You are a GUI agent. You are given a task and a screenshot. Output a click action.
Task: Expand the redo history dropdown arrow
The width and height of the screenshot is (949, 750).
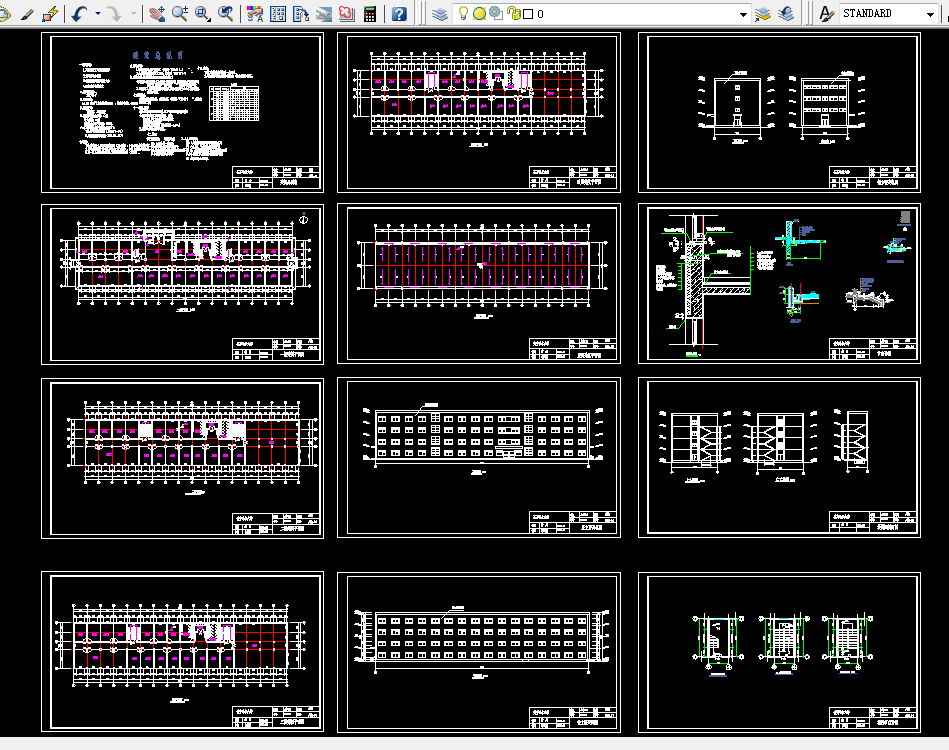click(133, 13)
